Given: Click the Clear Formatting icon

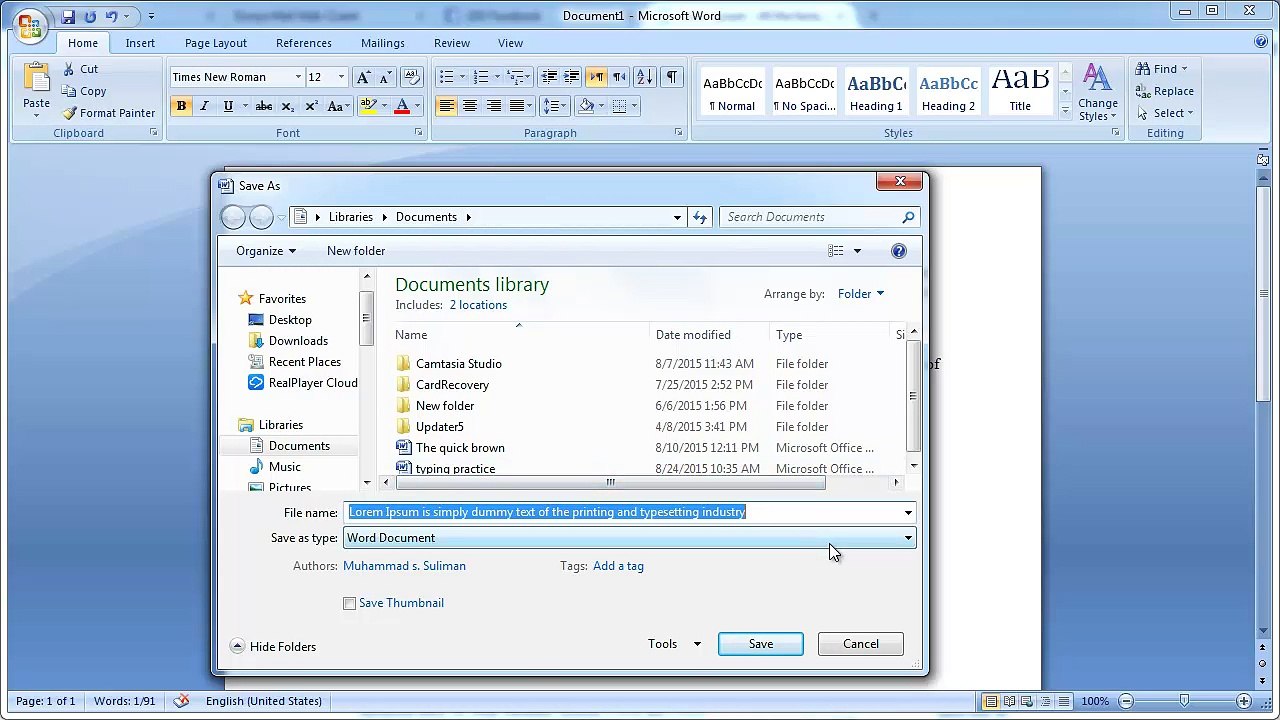Looking at the screenshot, I should tap(412, 77).
